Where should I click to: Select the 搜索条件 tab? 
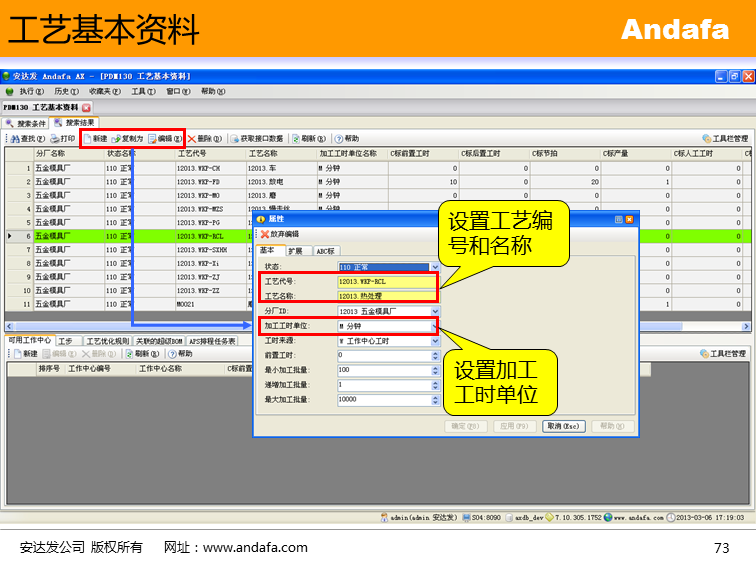[x=26, y=123]
